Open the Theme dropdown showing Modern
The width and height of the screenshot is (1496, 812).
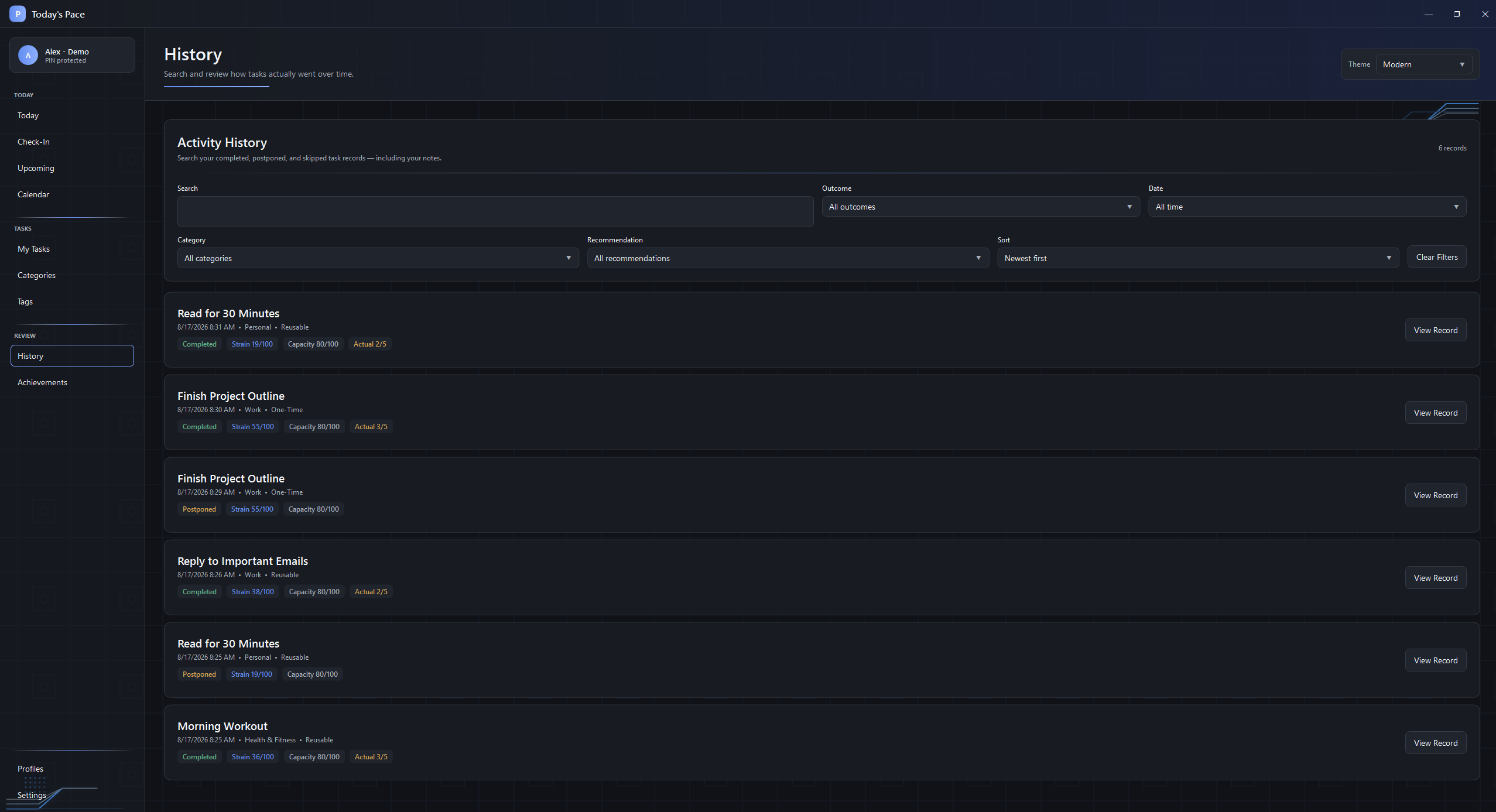(x=1423, y=64)
